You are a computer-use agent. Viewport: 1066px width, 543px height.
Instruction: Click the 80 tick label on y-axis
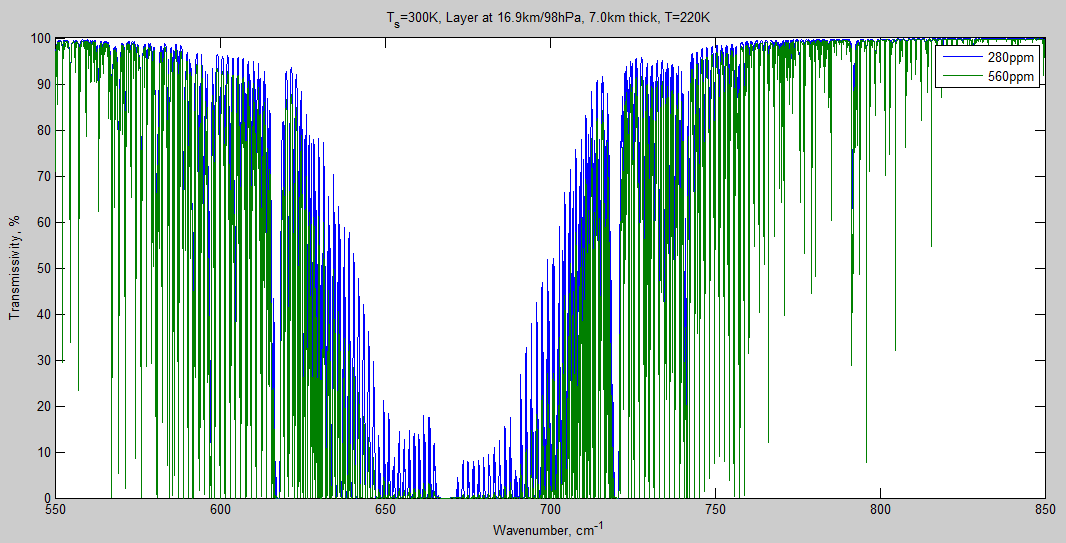(x=43, y=131)
